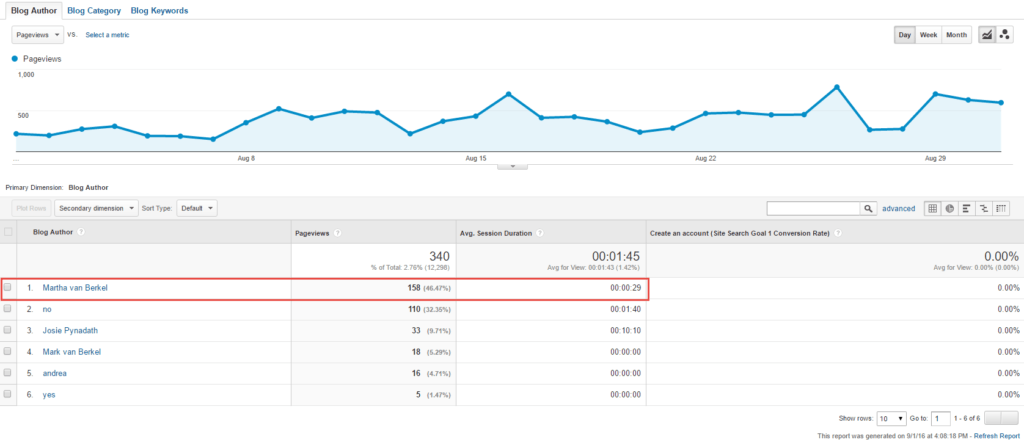Select the pivot table view icon
This screenshot has height=445, width=1024.
point(1001,208)
